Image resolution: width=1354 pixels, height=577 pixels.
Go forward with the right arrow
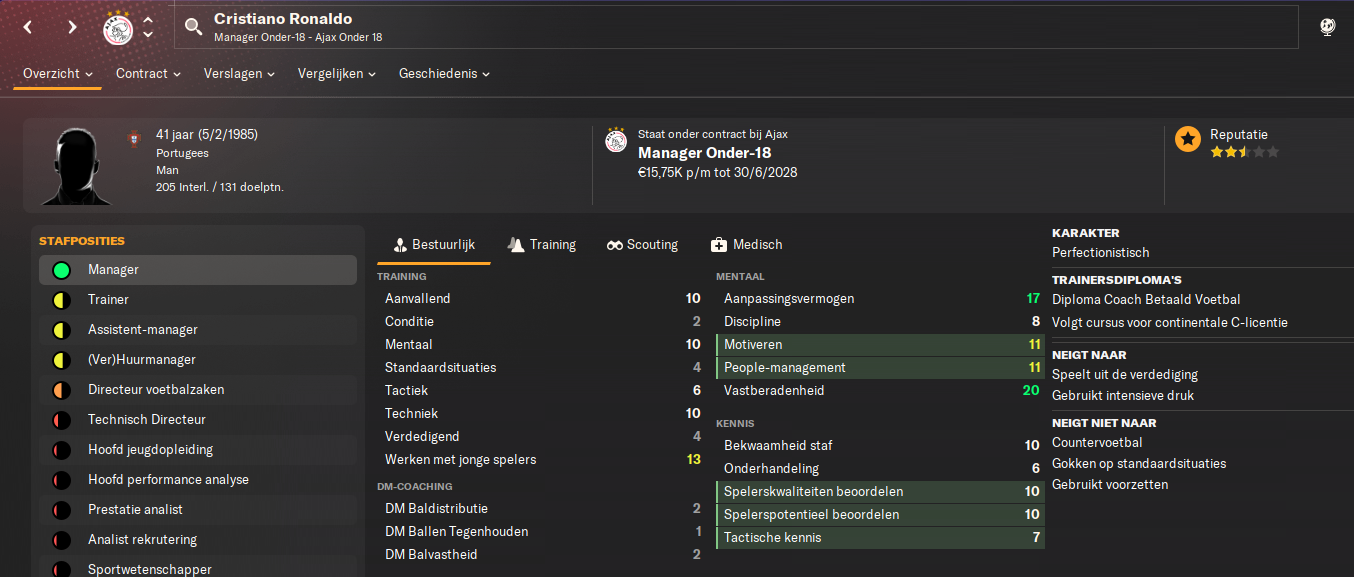[72, 27]
